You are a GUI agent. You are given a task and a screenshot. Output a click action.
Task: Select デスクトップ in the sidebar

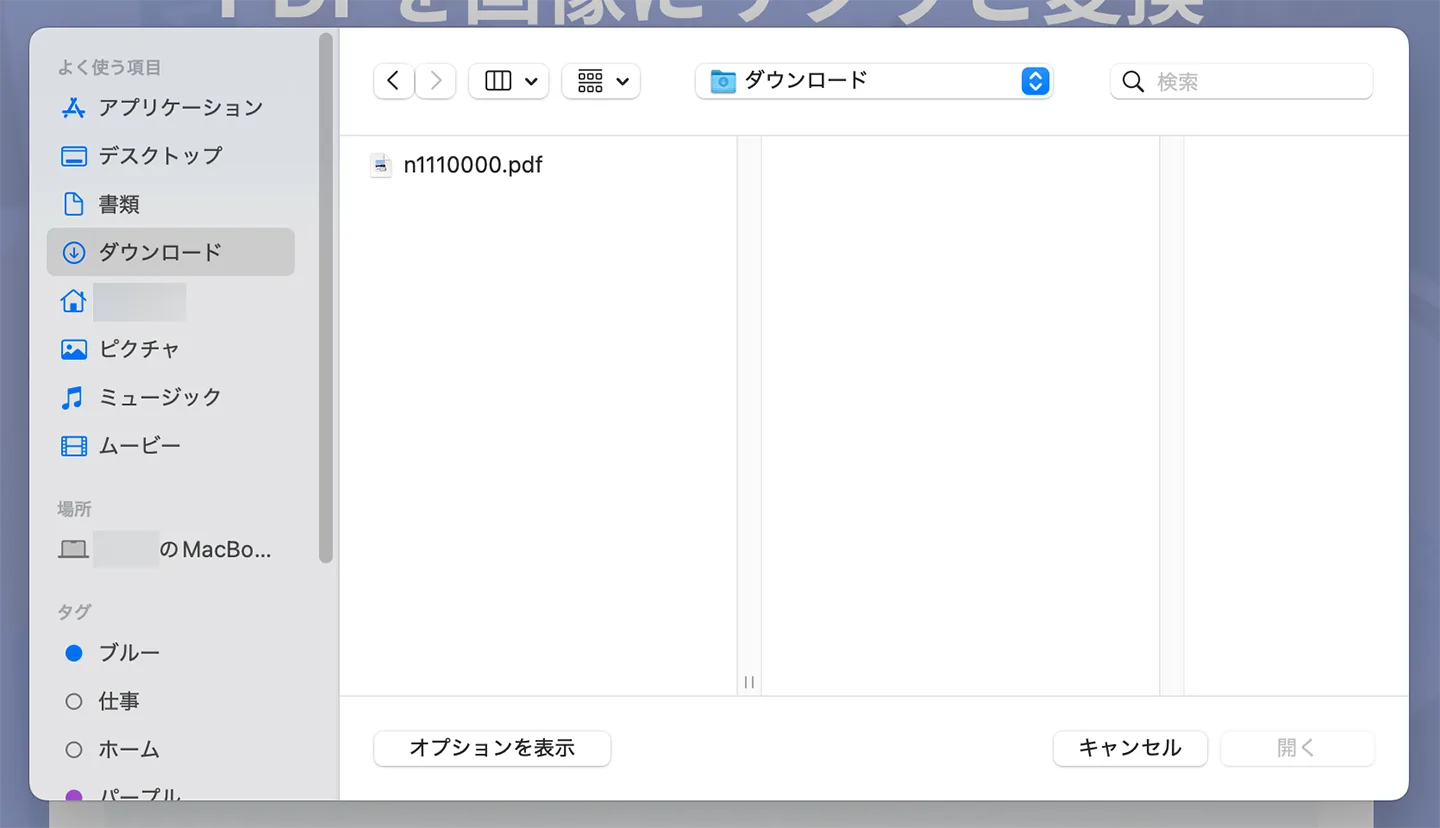click(x=170, y=155)
